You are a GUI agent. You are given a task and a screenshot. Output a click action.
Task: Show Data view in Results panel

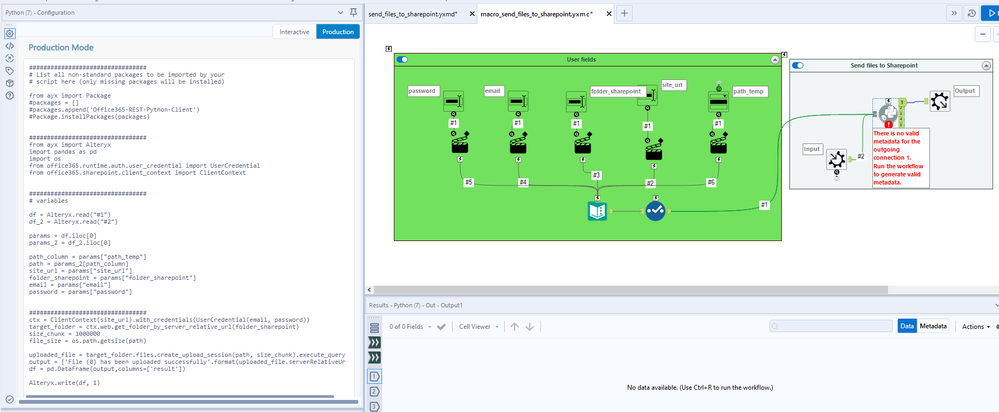907,326
